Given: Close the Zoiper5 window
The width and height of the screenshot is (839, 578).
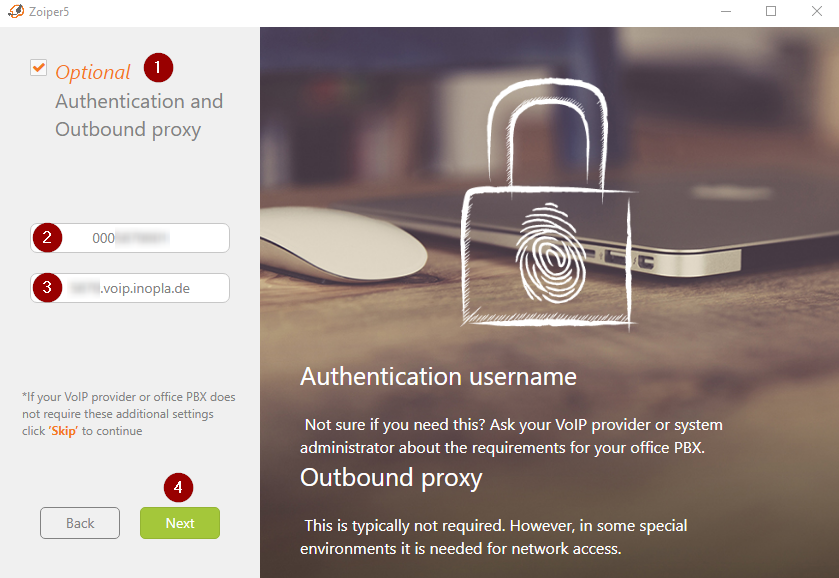Looking at the screenshot, I should pos(817,11).
